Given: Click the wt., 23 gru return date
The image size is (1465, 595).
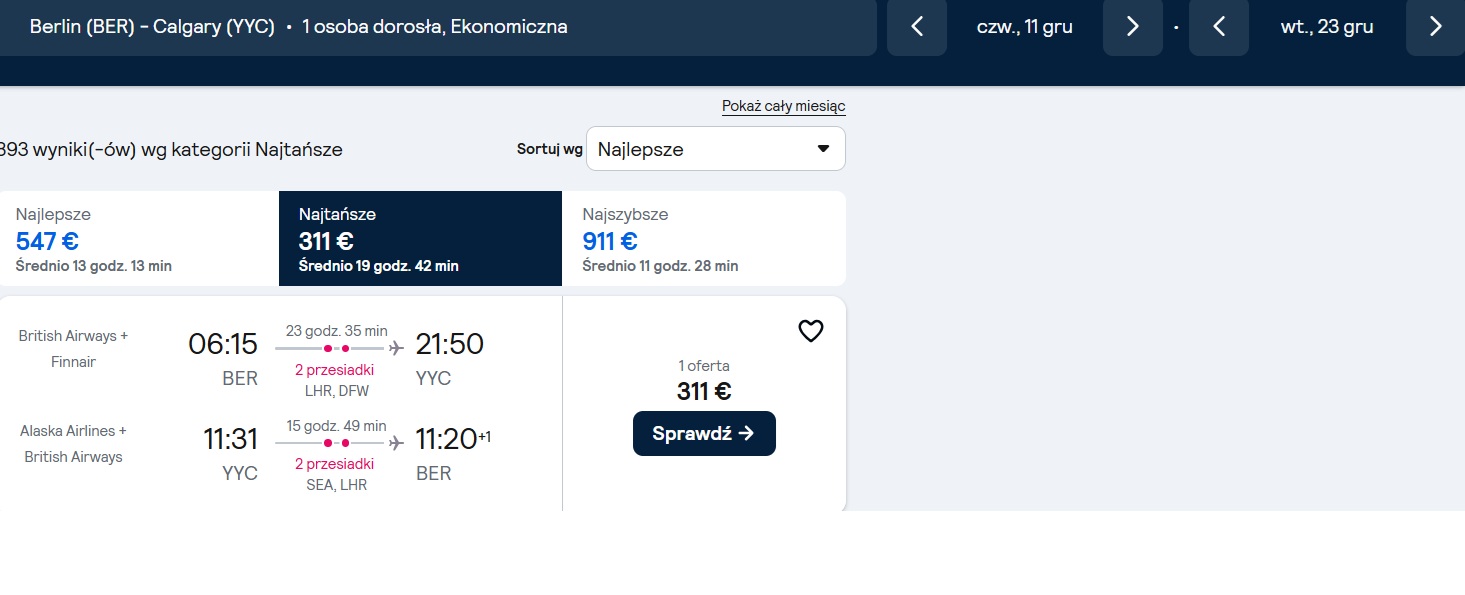Looking at the screenshot, I should coord(1327,27).
